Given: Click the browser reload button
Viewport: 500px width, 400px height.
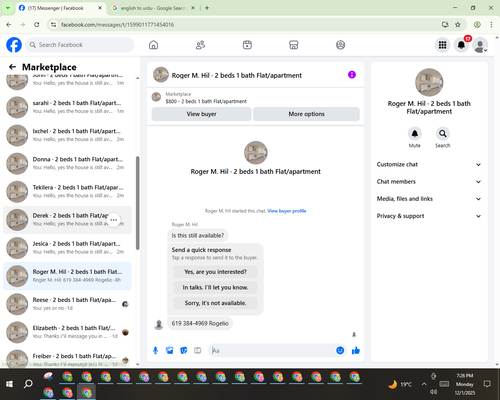Looking at the screenshot, I should pyautogui.click(x=37, y=25).
